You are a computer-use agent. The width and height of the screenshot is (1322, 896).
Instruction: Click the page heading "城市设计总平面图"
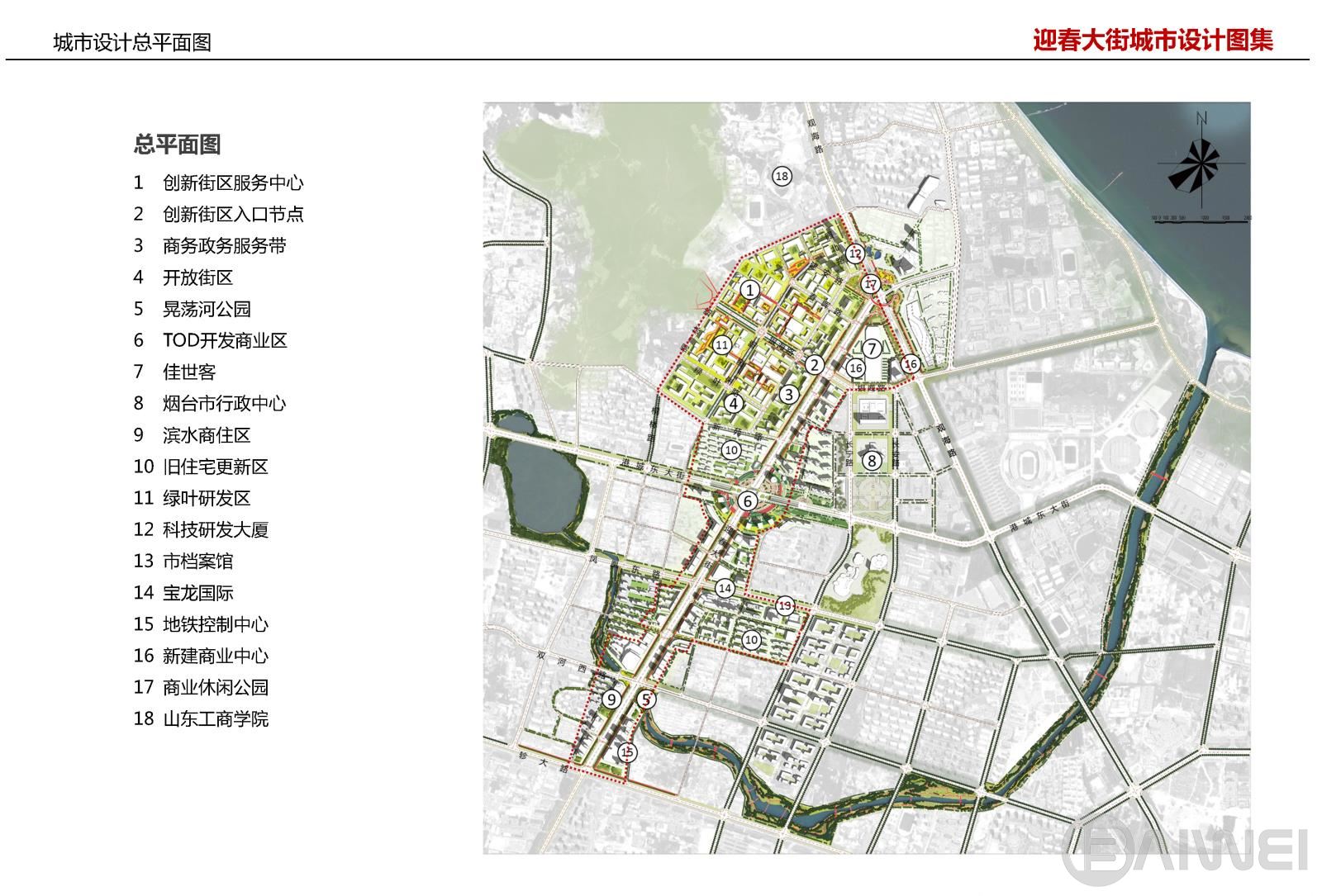tap(132, 43)
